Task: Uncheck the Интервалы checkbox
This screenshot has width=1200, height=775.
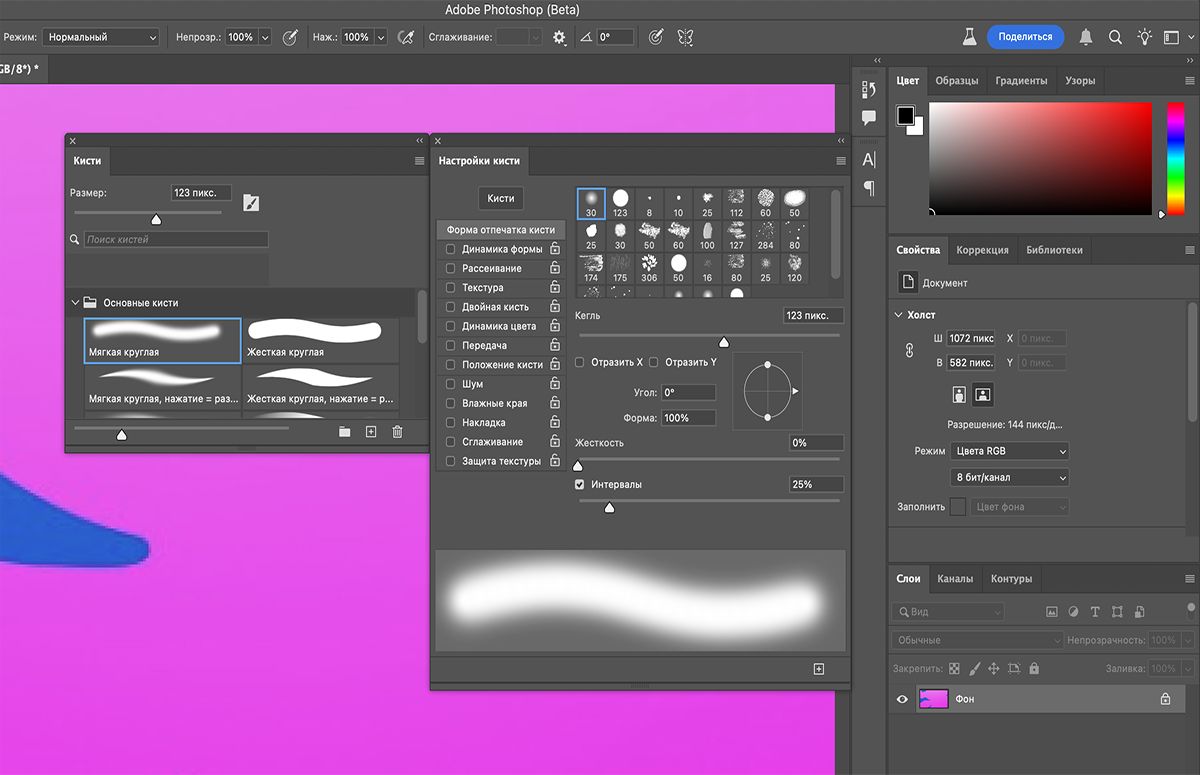Action: [580, 484]
